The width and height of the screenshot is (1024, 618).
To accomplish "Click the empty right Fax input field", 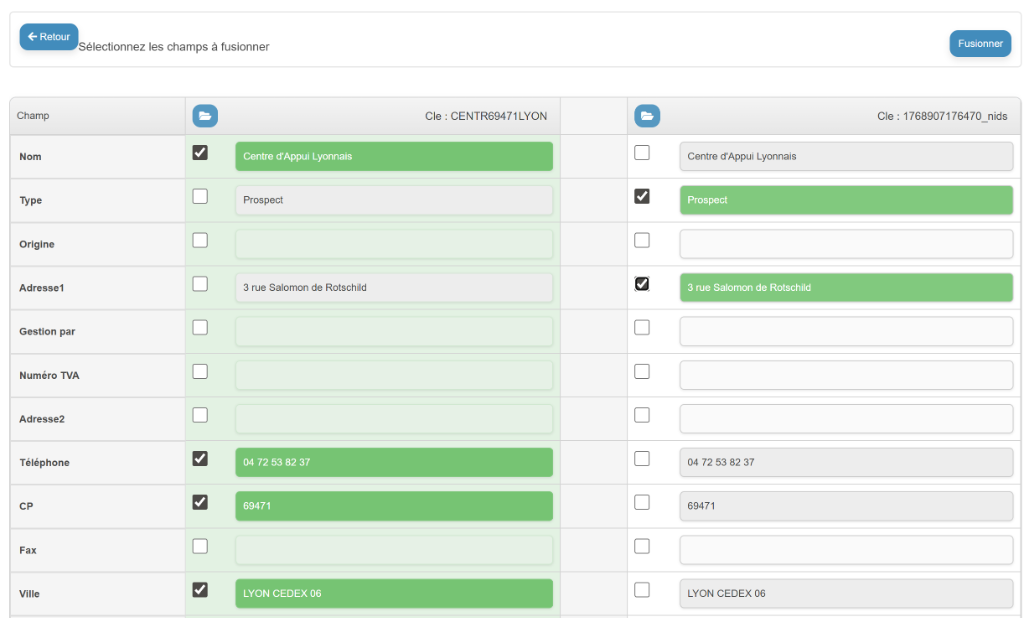I will 846,550.
